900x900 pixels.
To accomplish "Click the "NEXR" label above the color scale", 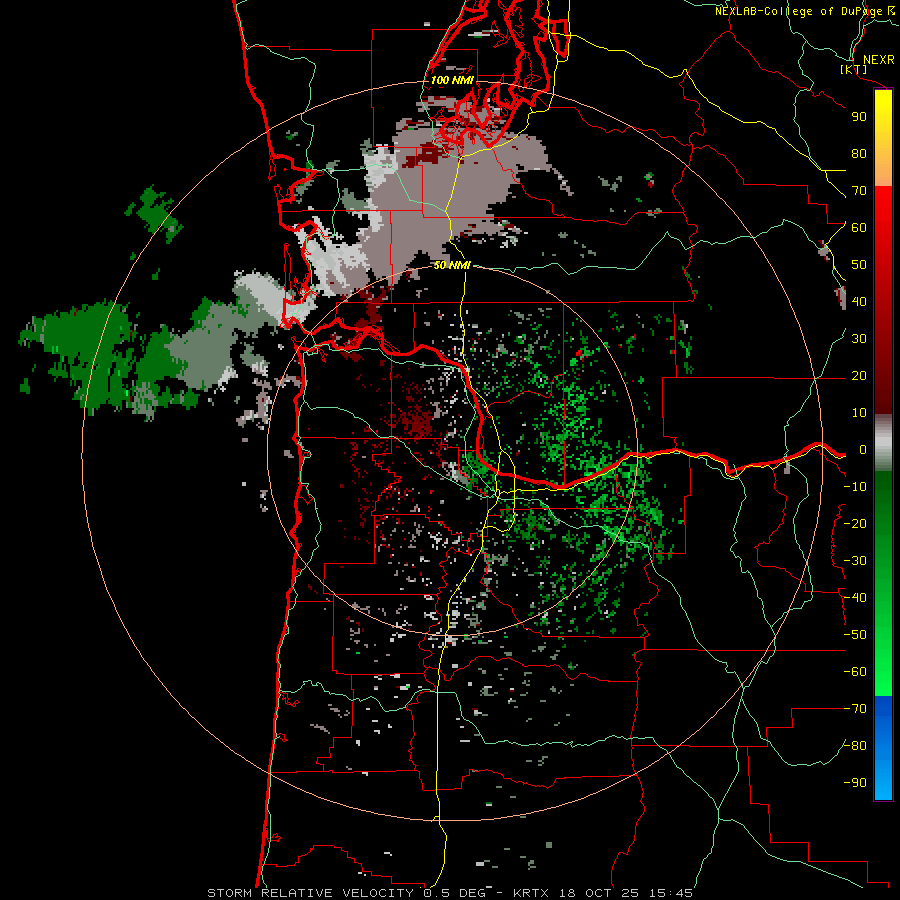I will coord(878,60).
